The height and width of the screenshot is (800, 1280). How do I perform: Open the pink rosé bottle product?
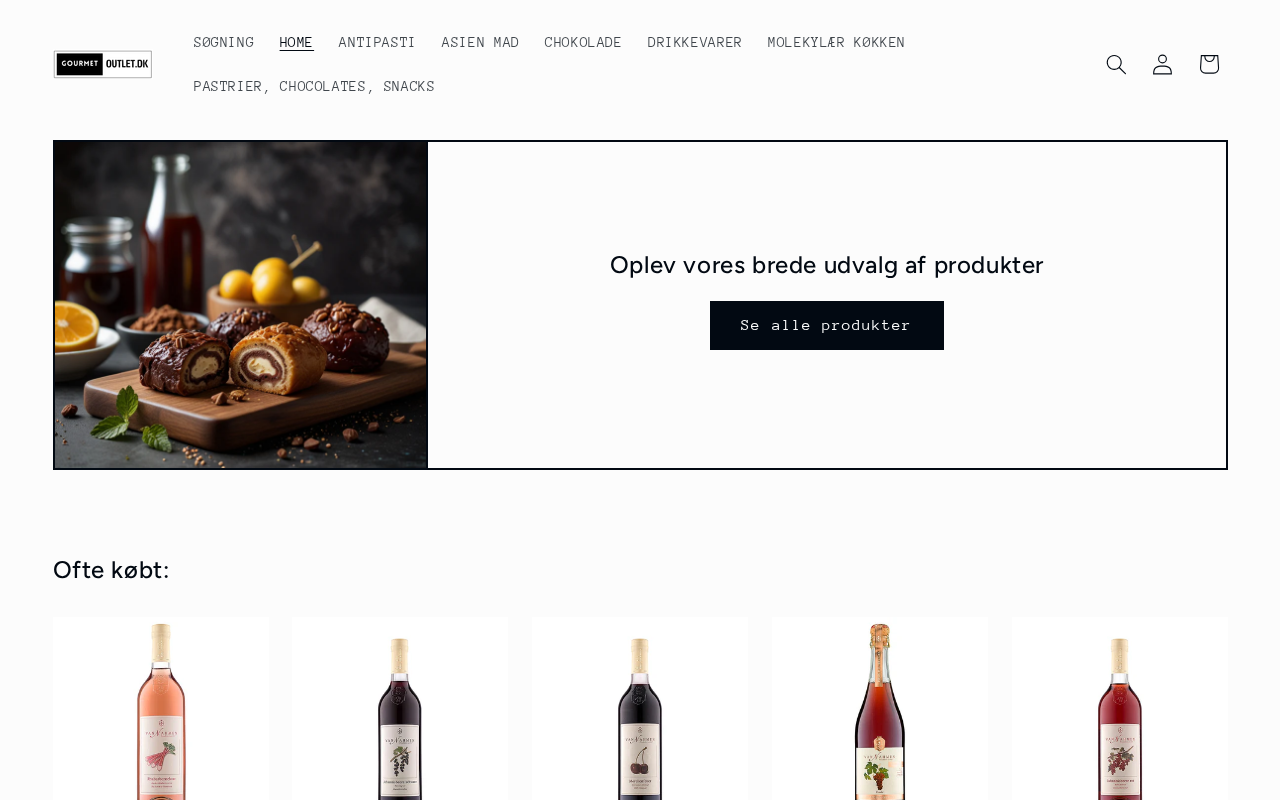tap(161, 709)
